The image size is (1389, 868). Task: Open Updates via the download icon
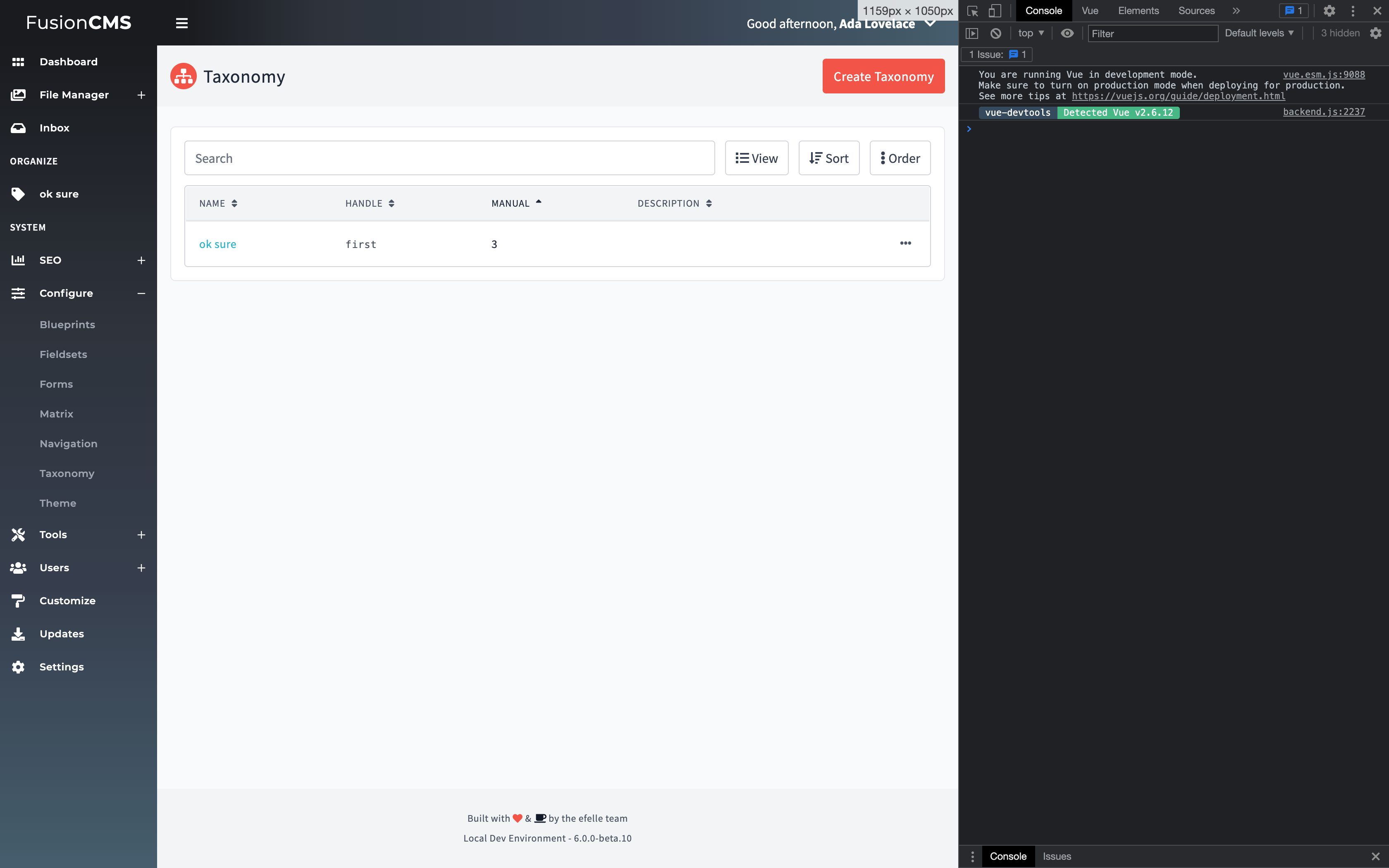point(18,633)
